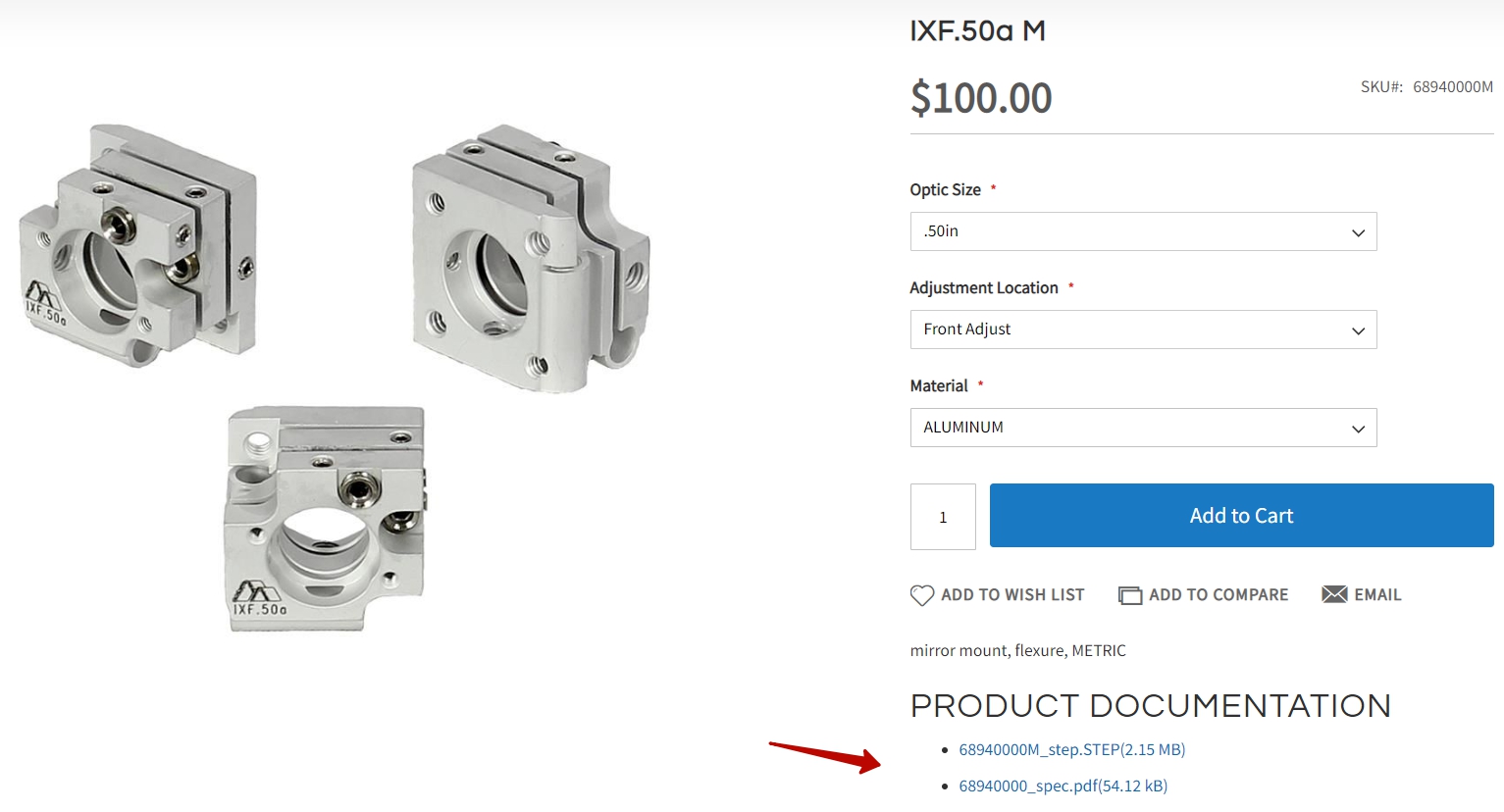
Task: Open the Material ALUMINUM dropdown
Action: click(1143, 428)
